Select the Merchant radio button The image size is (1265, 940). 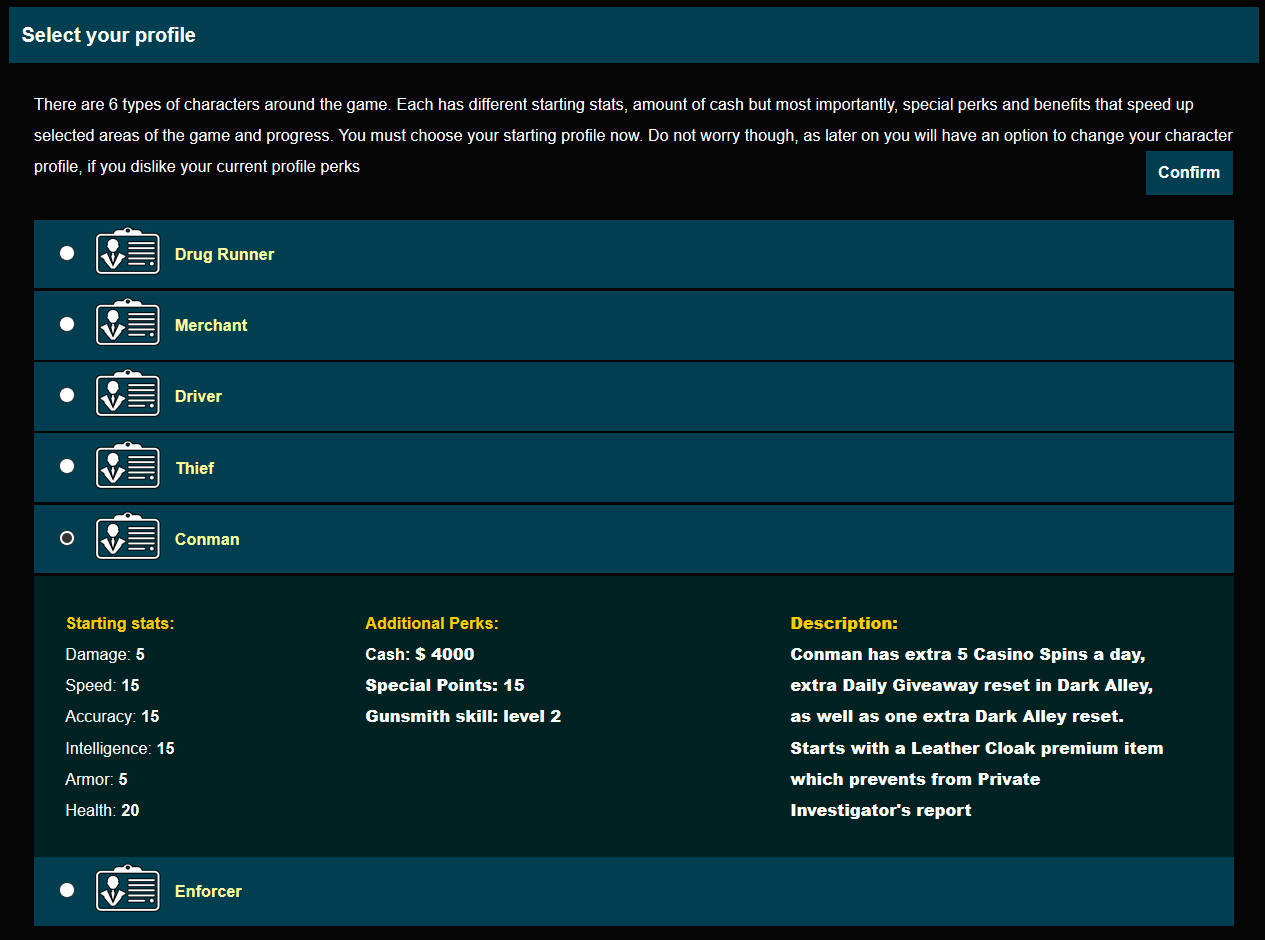(x=67, y=324)
